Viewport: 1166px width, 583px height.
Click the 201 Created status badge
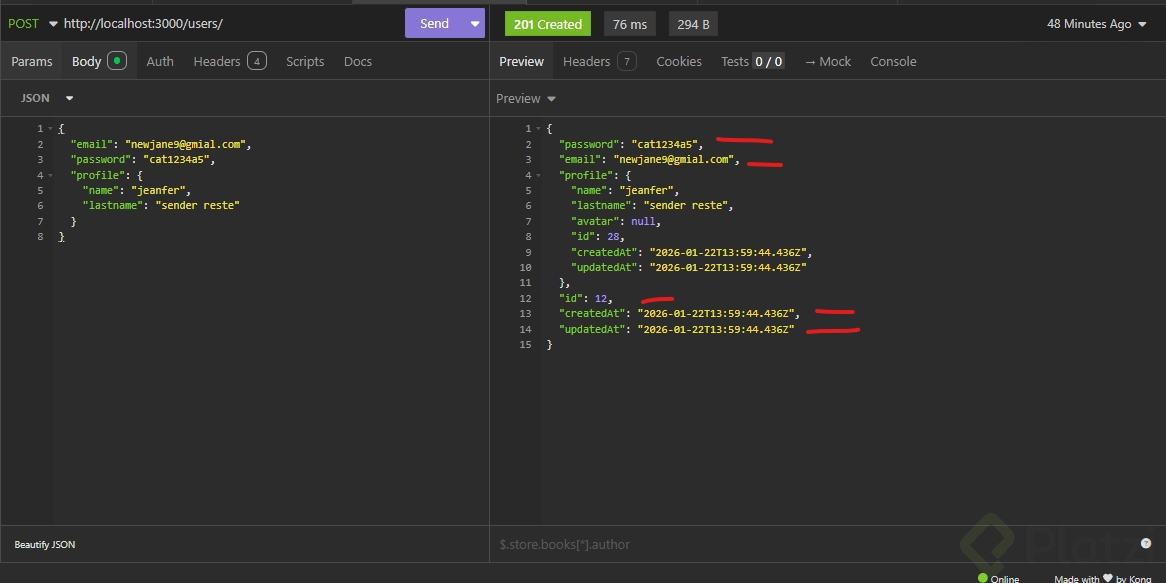pyautogui.click(x=547, y=24)
